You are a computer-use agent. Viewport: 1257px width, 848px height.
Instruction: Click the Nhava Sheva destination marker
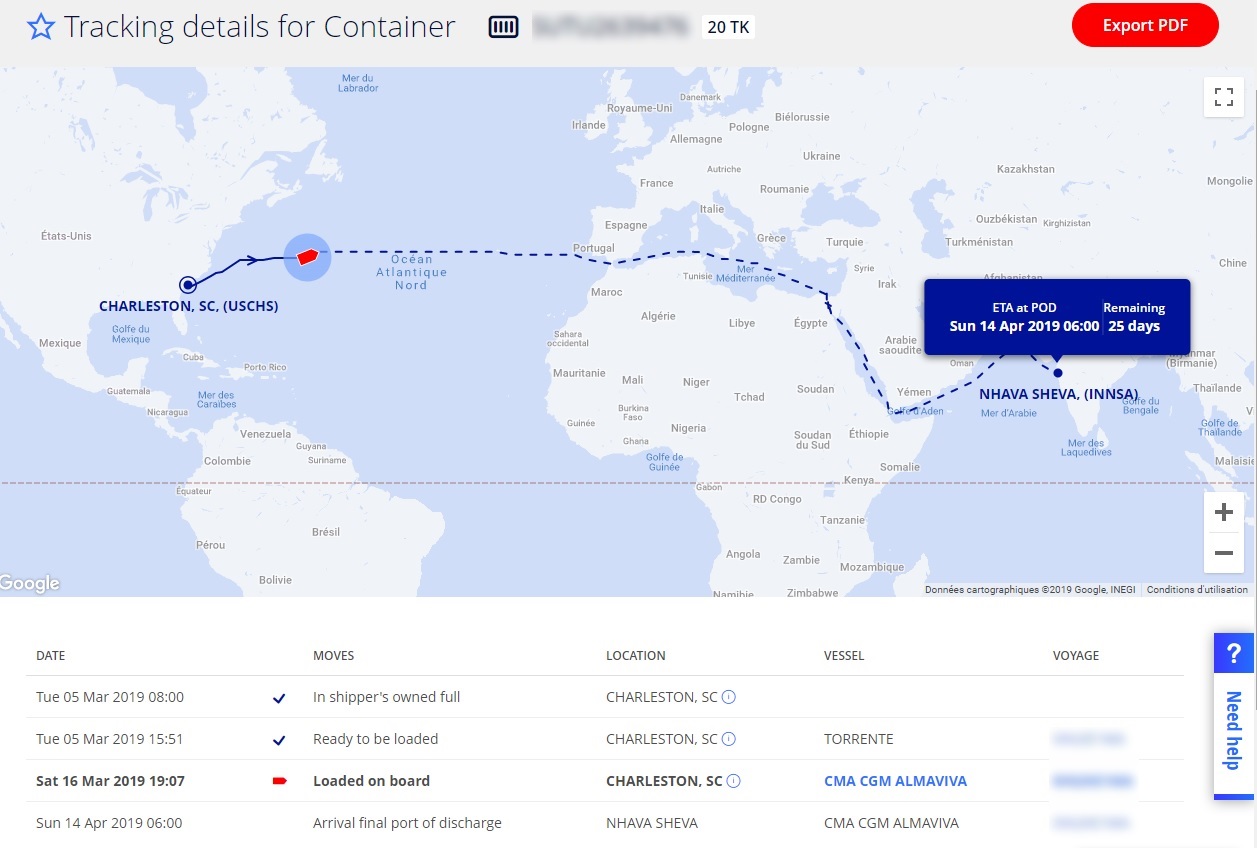1058,373
